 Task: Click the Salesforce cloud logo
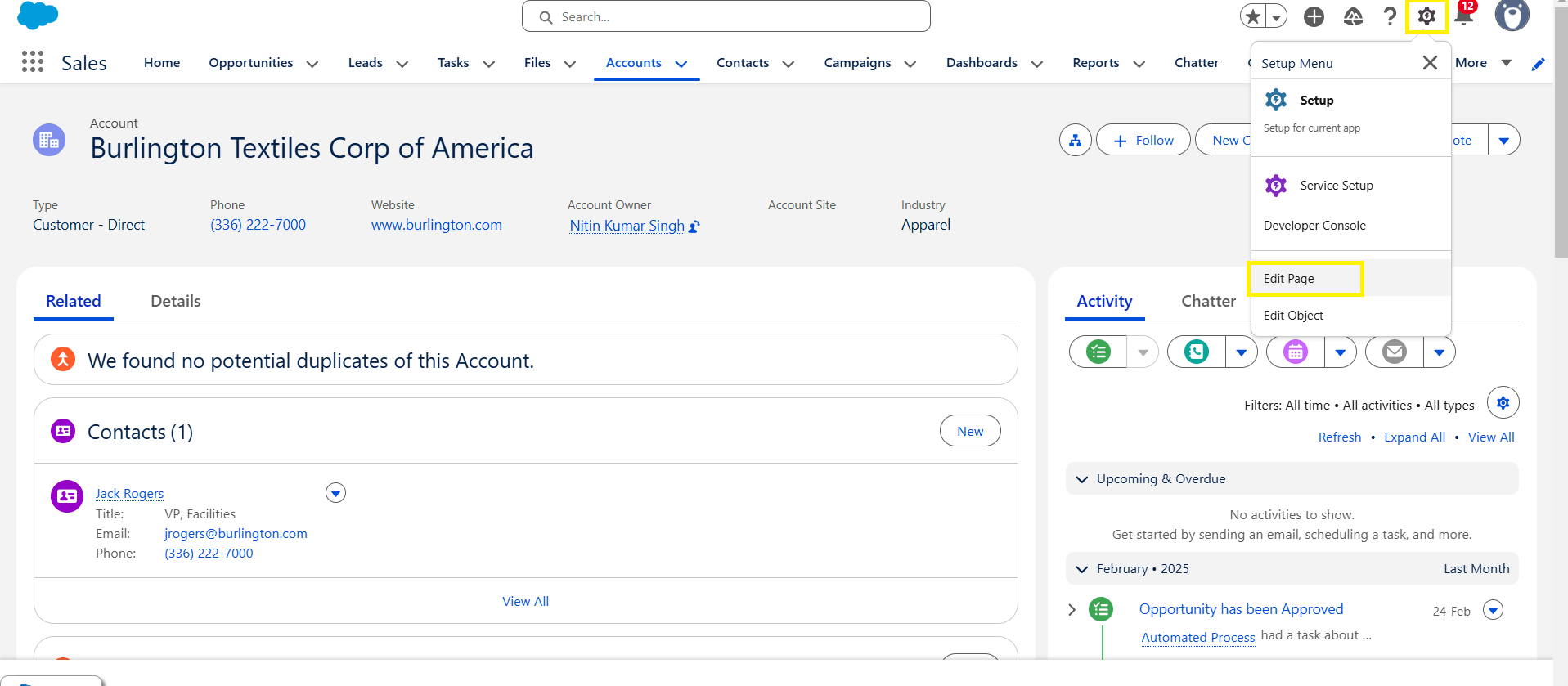point(38,15)
